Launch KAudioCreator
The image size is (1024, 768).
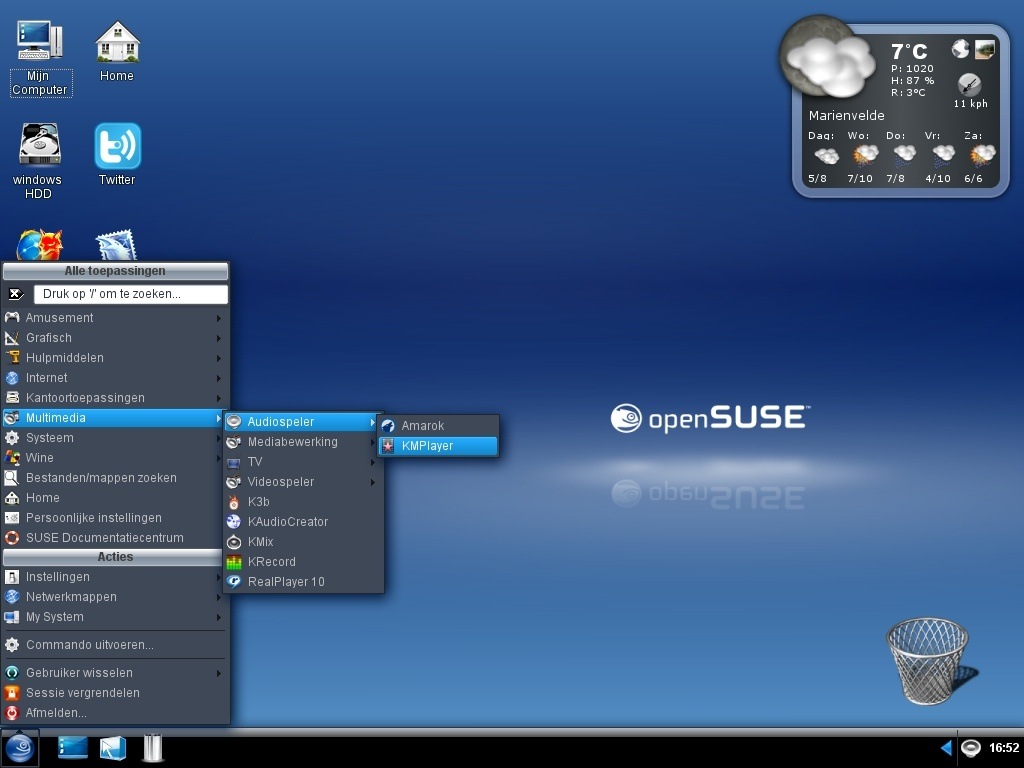(303, 522)
